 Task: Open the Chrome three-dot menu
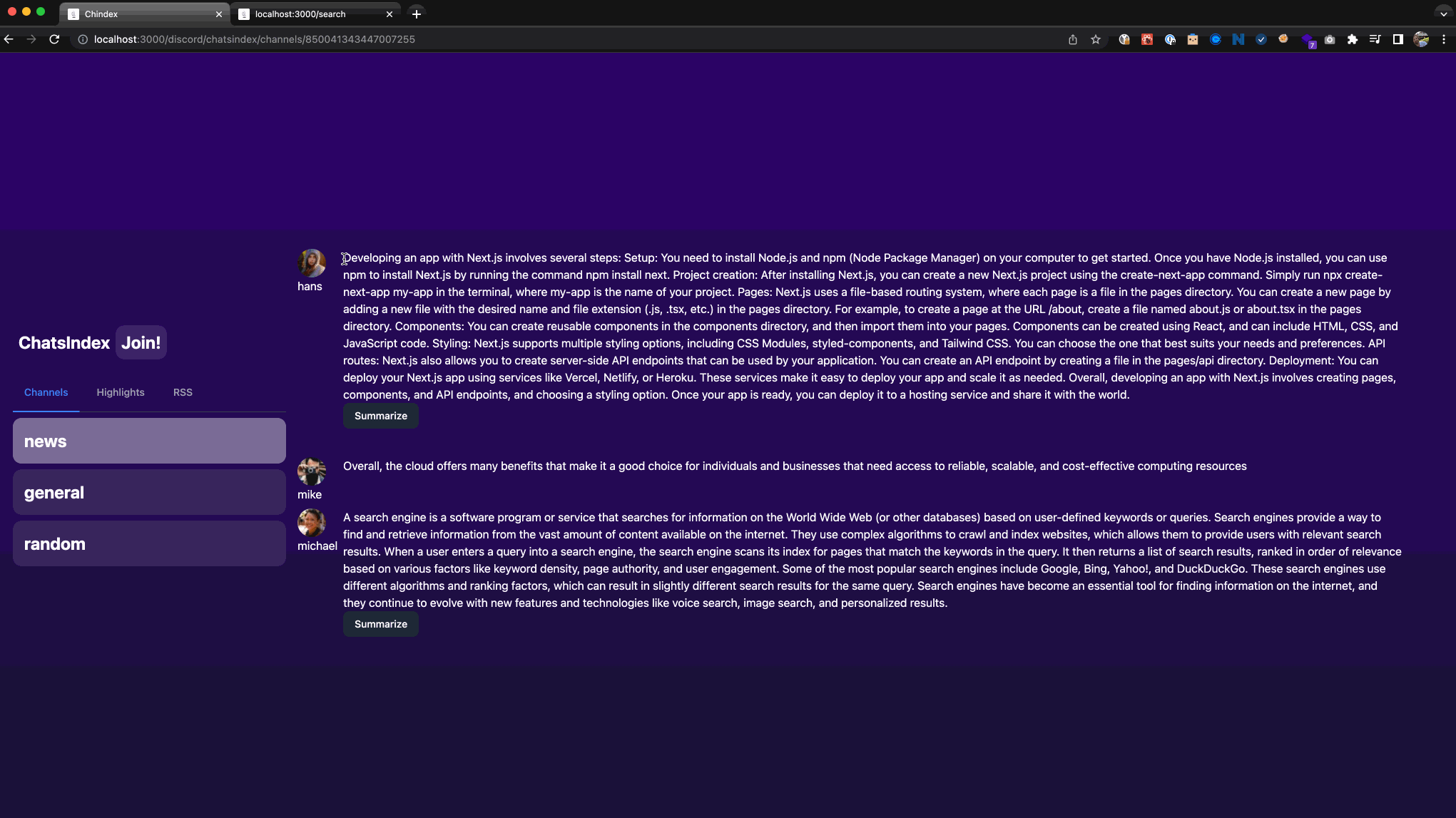(x=1444, y=40)
